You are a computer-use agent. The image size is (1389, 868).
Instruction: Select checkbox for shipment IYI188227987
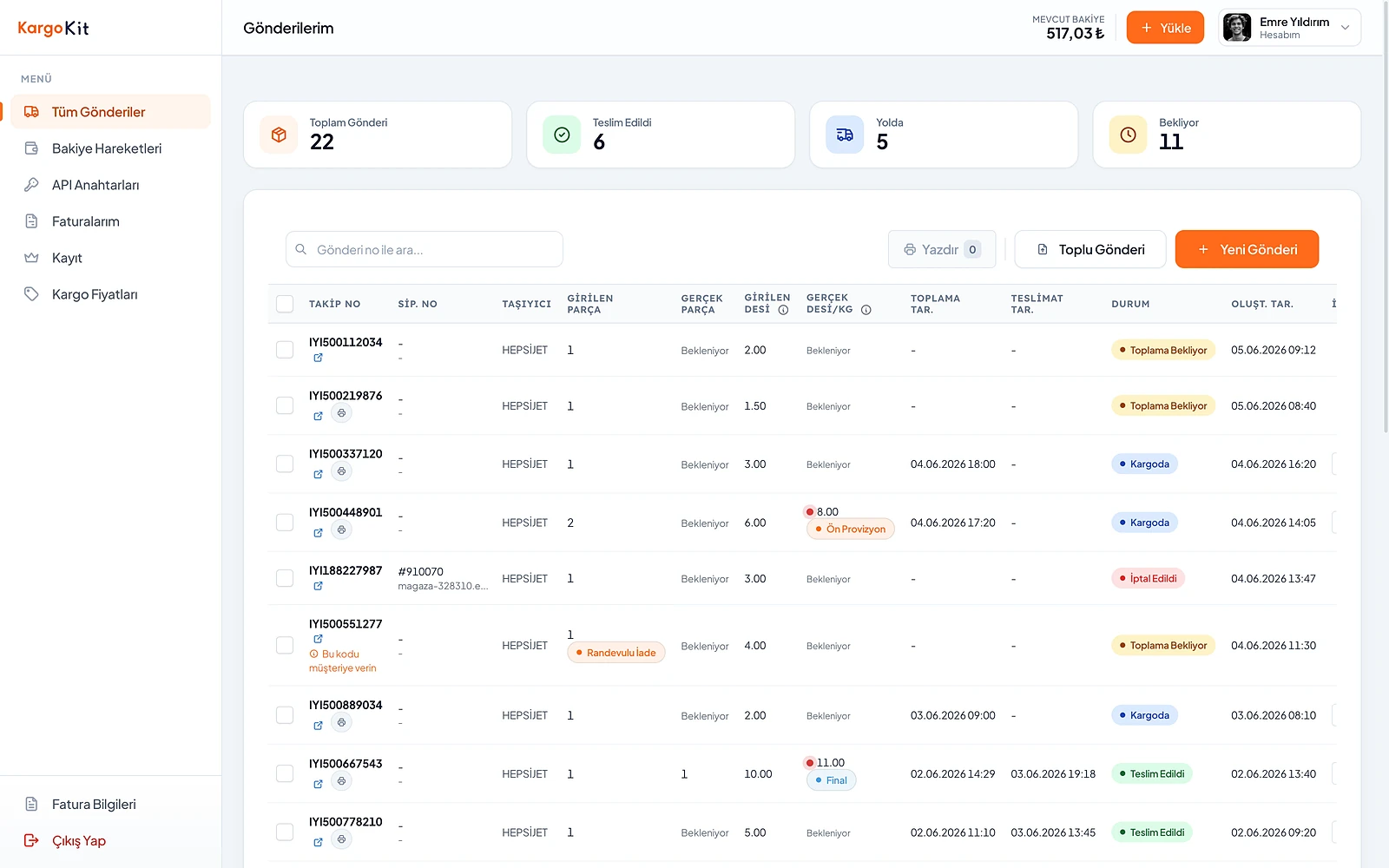coord(285,578)
